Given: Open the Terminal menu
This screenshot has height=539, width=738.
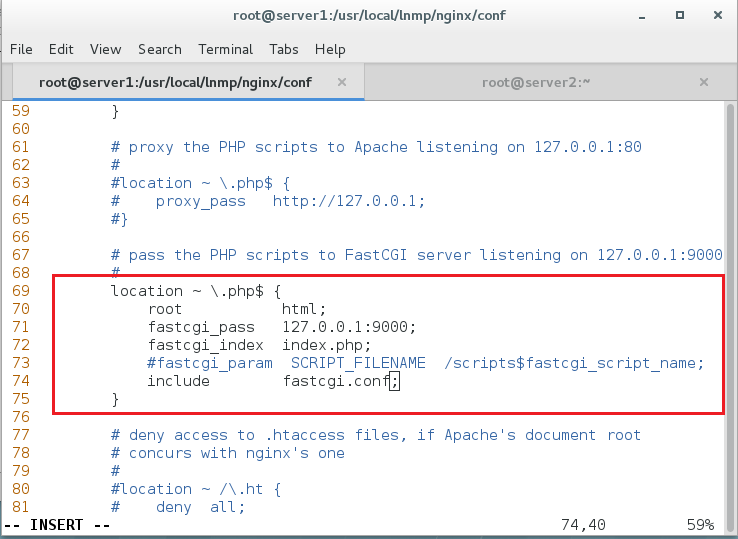Looking at the screenshot, I should pos(225,49).
